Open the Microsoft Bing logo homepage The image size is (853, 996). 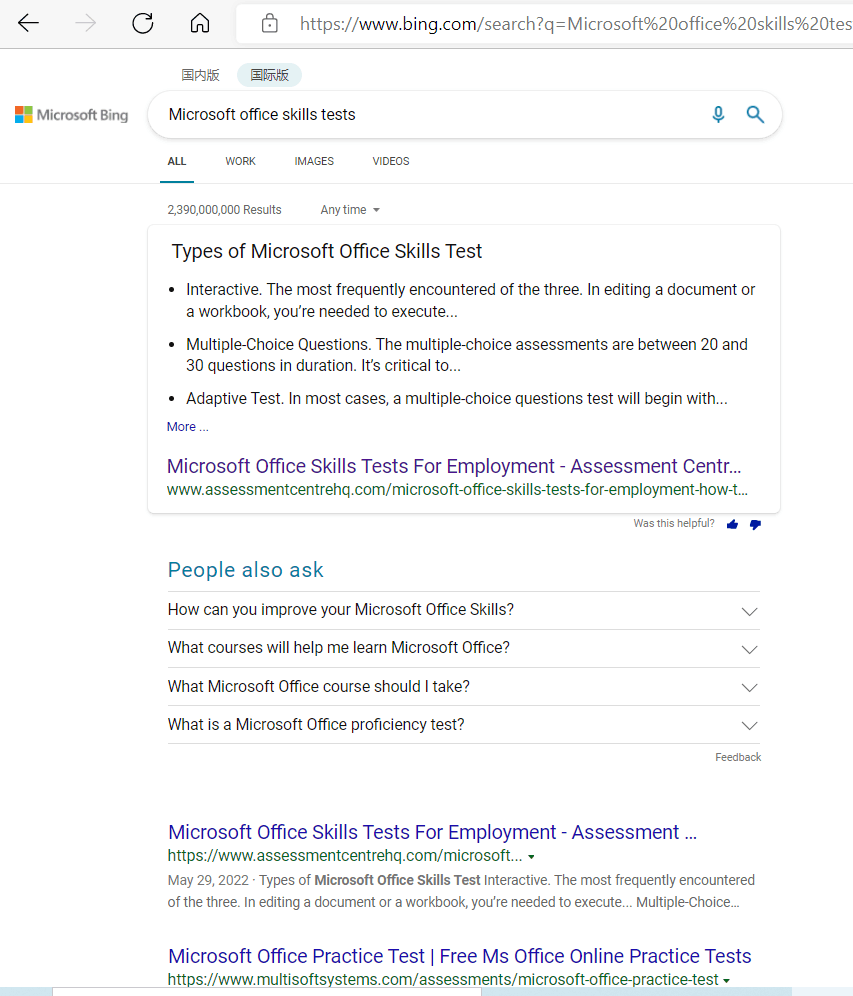tap(72, 115)
